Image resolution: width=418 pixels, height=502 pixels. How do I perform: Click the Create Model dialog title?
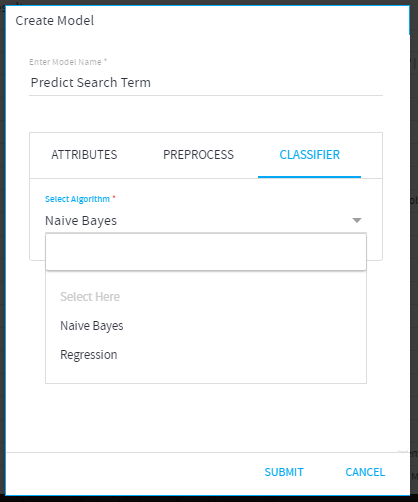point(55,21)
